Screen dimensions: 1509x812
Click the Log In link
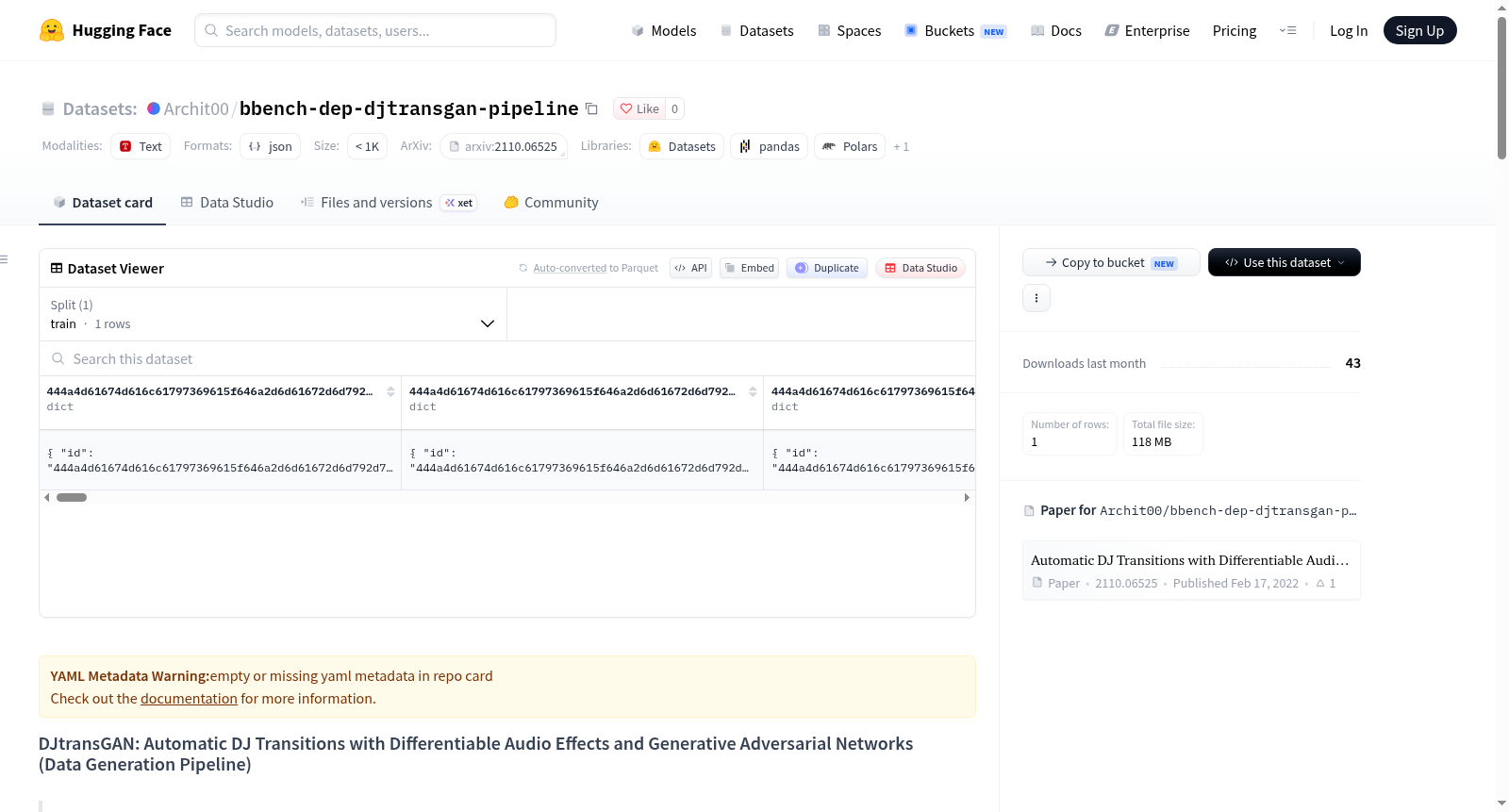pyautogui.click(x=1349, y=30)
